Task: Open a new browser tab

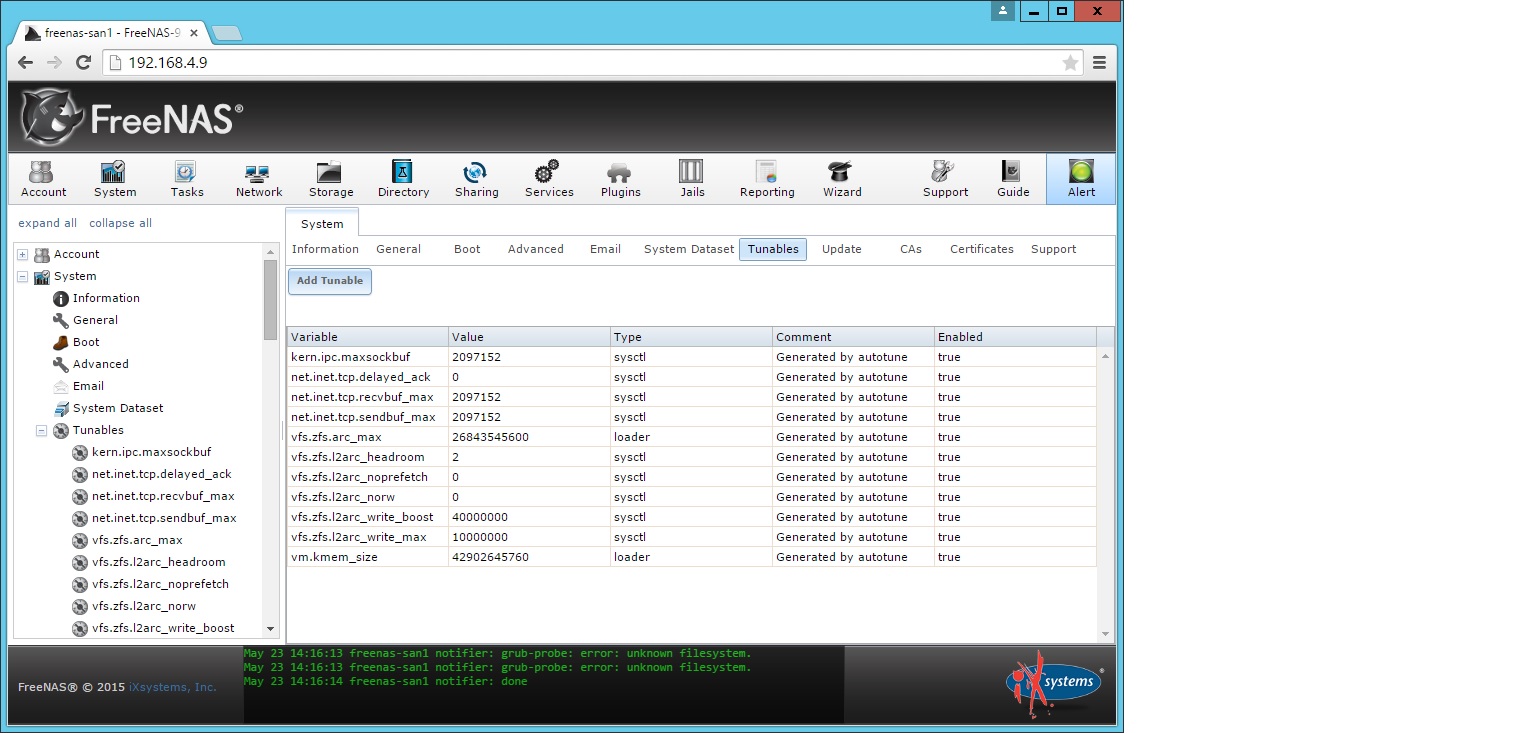Action: coord(227,33)
